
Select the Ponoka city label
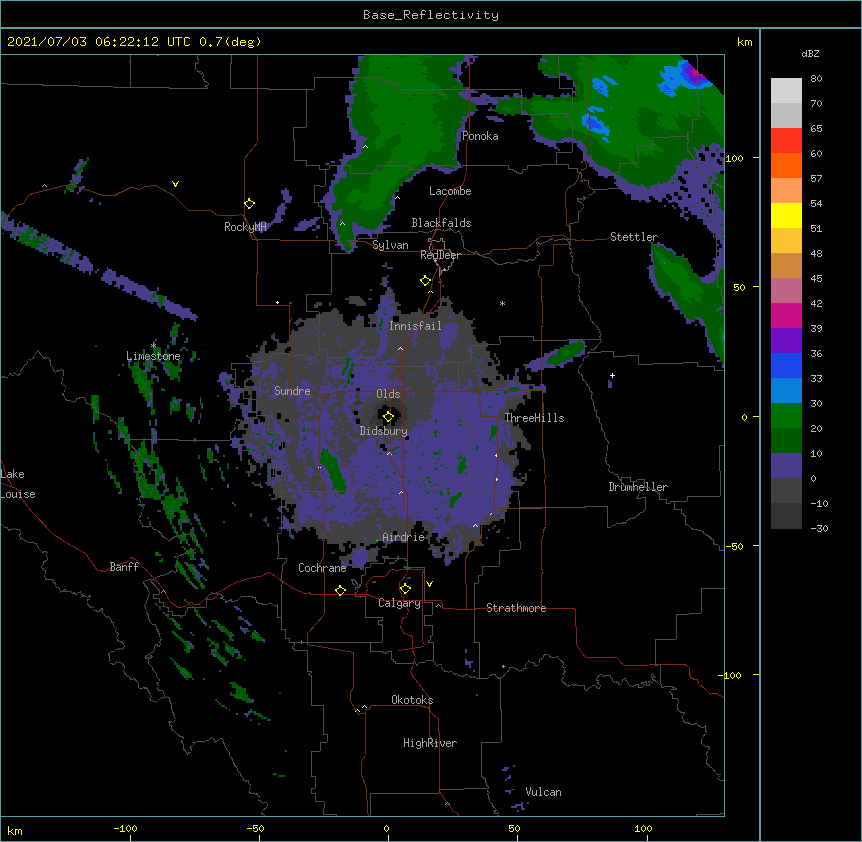tap(480, 136)
